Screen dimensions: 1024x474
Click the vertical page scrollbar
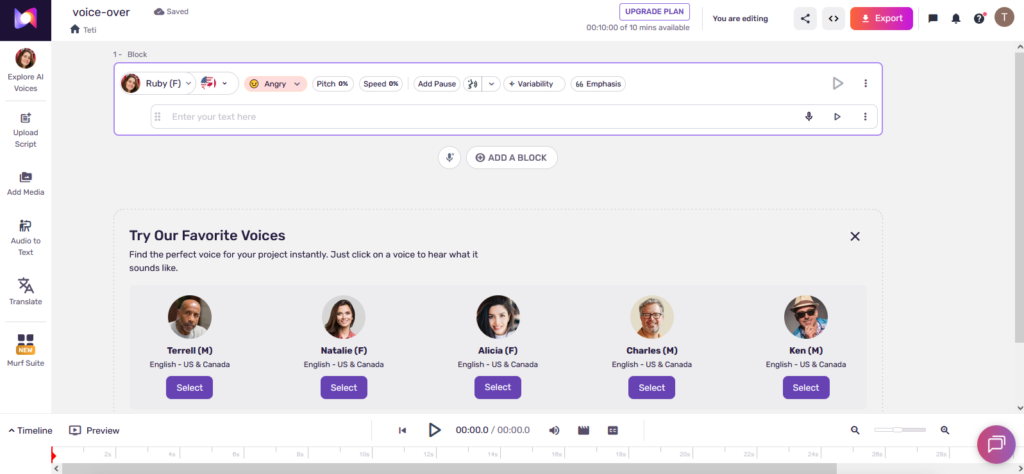tap(1019, 196)
